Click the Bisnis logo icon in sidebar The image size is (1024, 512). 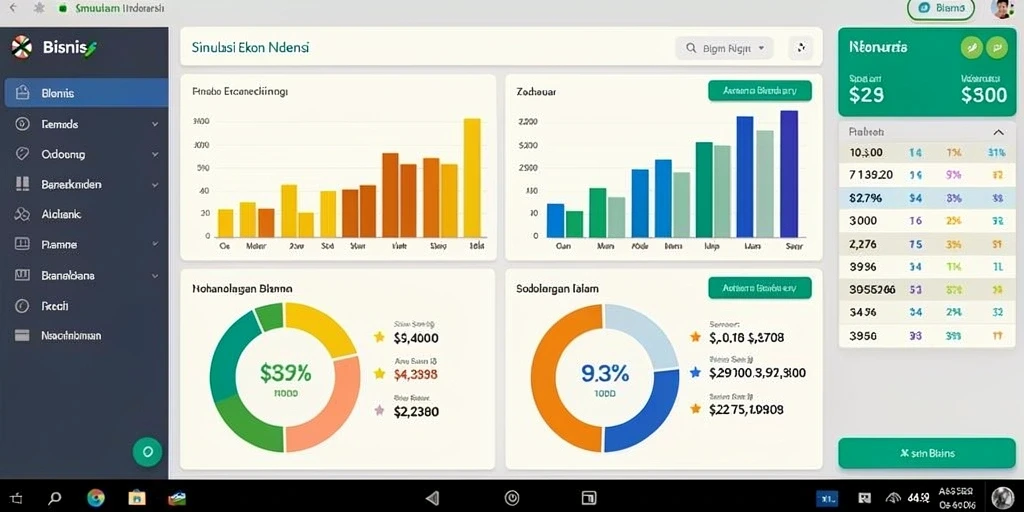tap(22, 47)
